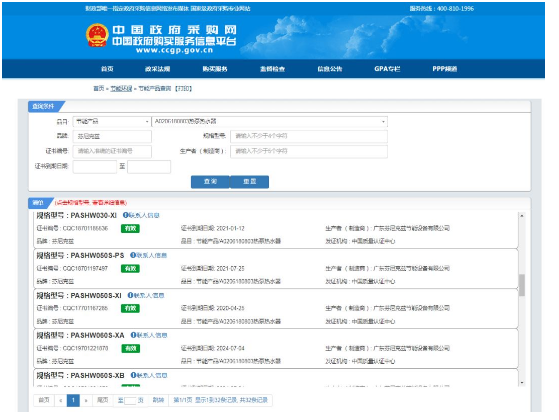Focus the 证书编号 certificate number input
The width and height of the screenshot is (559, 420).
coord(112,151)
